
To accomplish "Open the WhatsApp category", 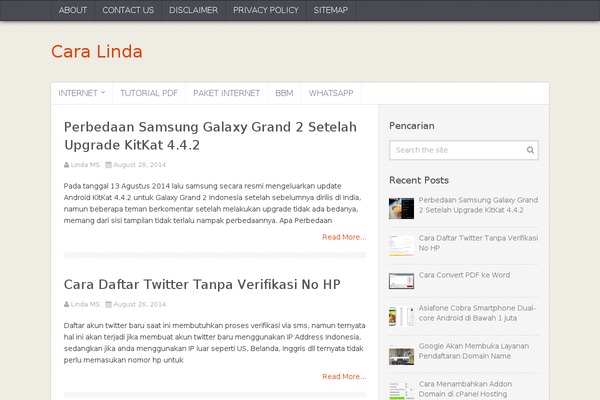I will pyautogui.click(x=331, y=93).
